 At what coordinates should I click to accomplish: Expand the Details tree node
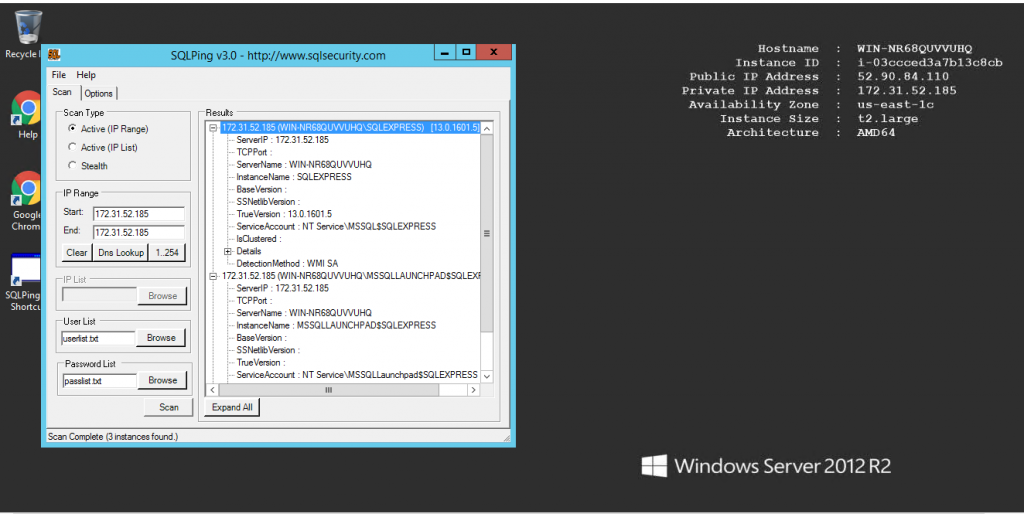pos(228,251)
